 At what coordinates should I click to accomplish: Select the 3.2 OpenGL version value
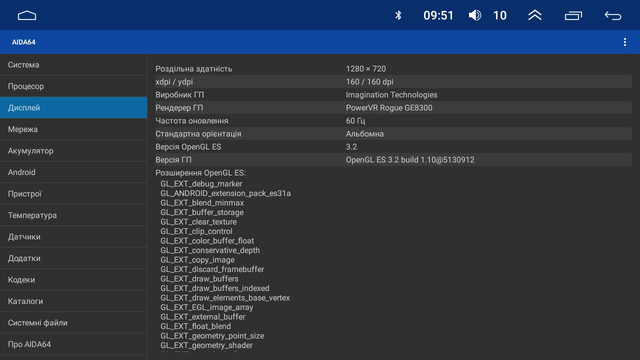[x=351, y=147]
